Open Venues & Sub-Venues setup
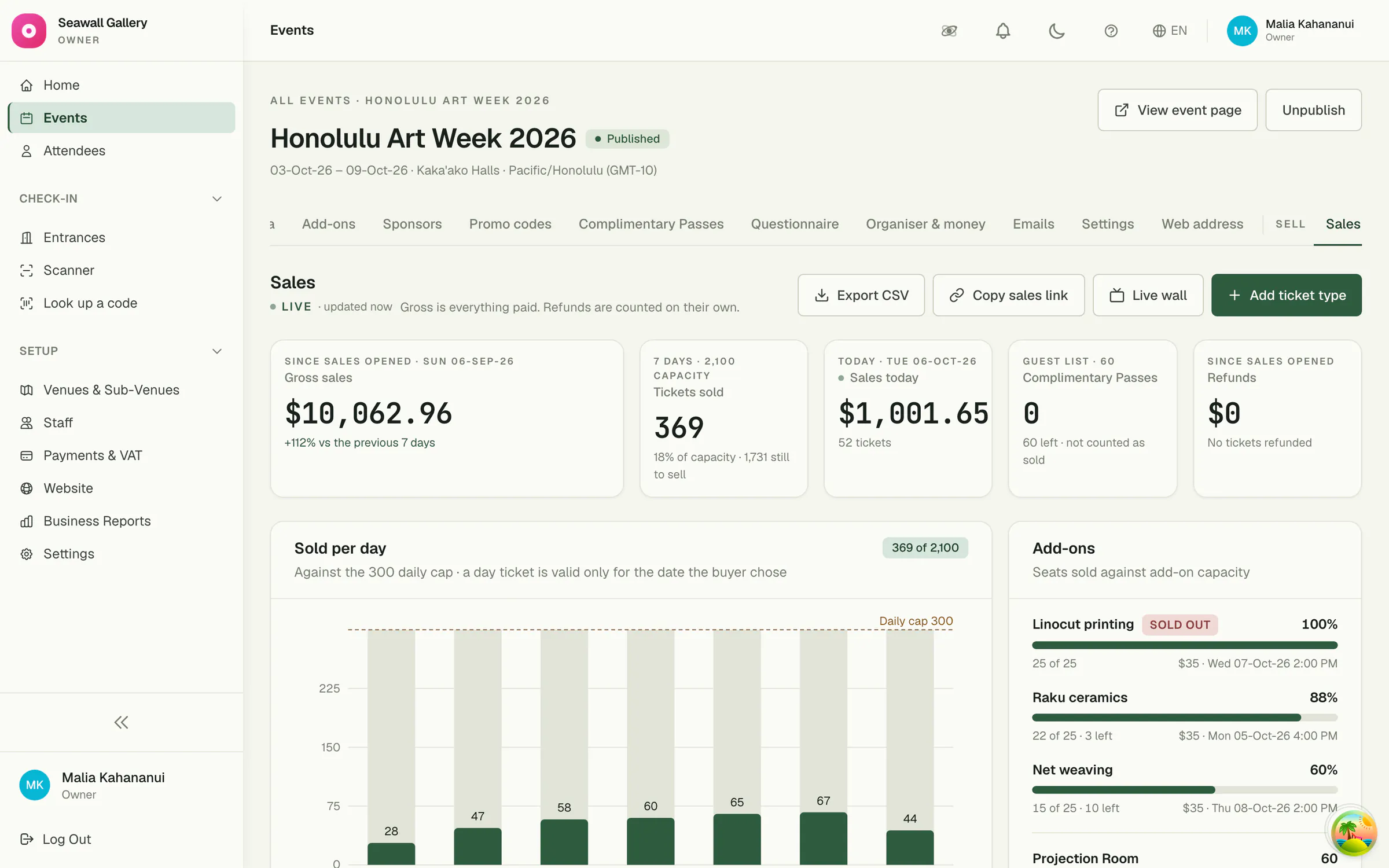Image resolution: width=1389 pixels, height=868 pixels. (122, 390)
